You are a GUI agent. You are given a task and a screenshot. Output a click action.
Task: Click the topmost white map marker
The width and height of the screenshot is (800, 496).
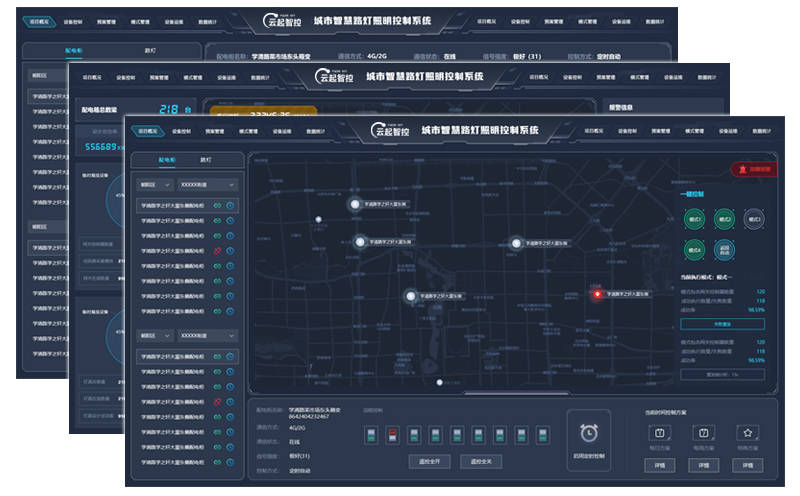point(354,204)
